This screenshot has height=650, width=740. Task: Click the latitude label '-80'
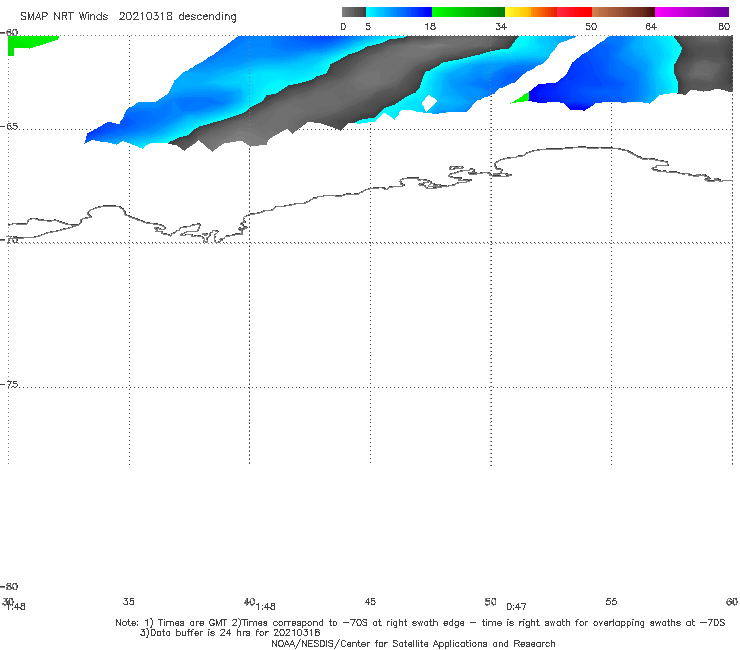click(9, 587)
